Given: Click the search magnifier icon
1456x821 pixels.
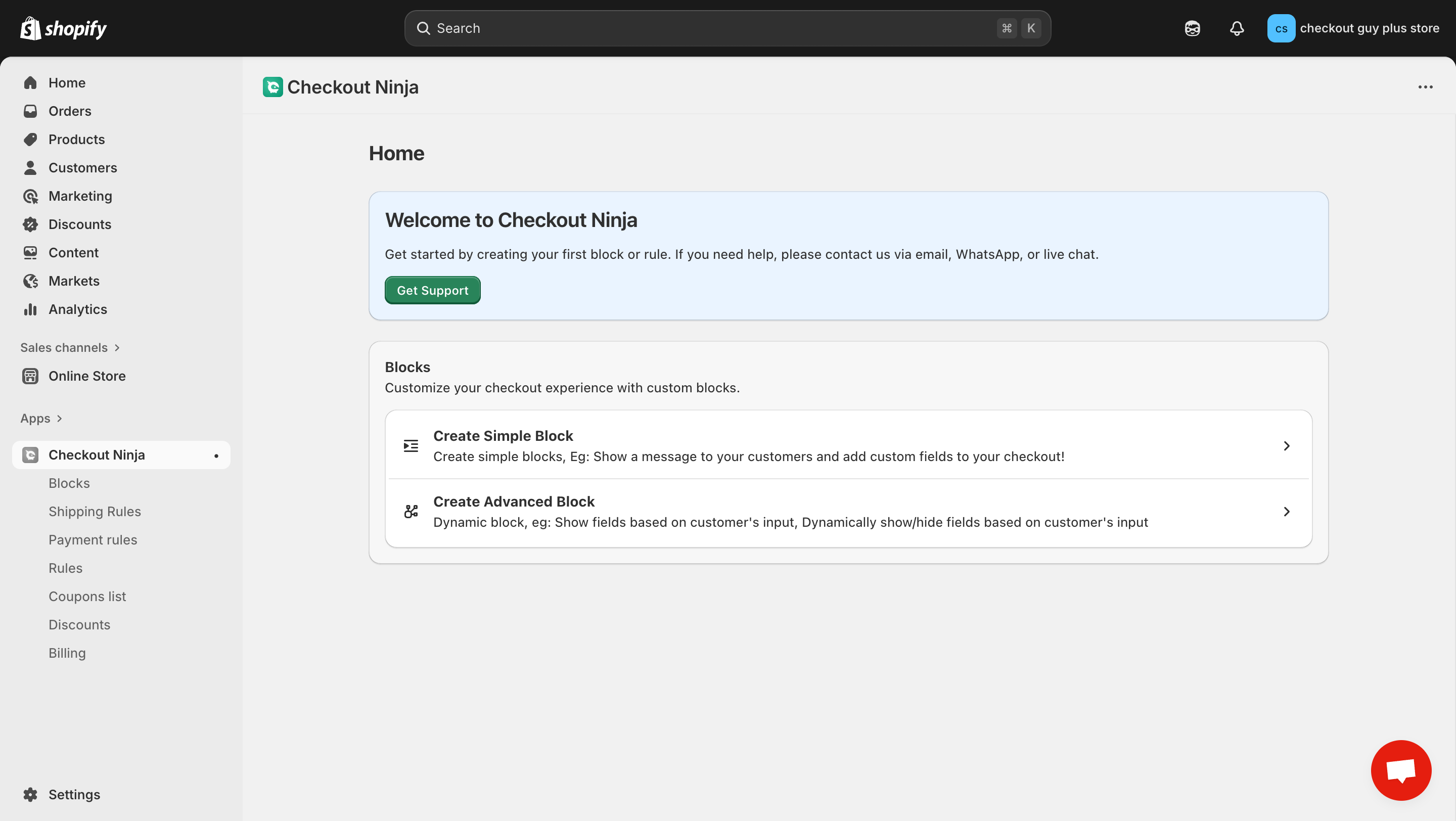Looking at the screenshot, I should tap(423, 28).
